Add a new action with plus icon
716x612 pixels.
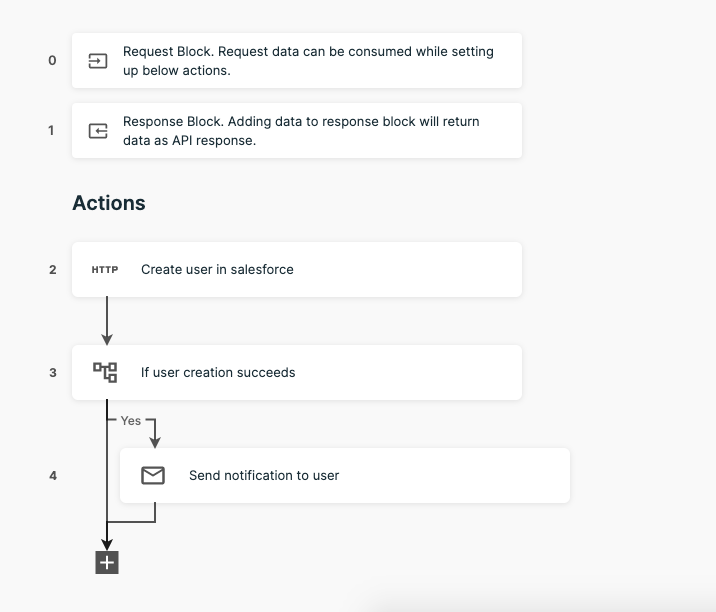107,563
